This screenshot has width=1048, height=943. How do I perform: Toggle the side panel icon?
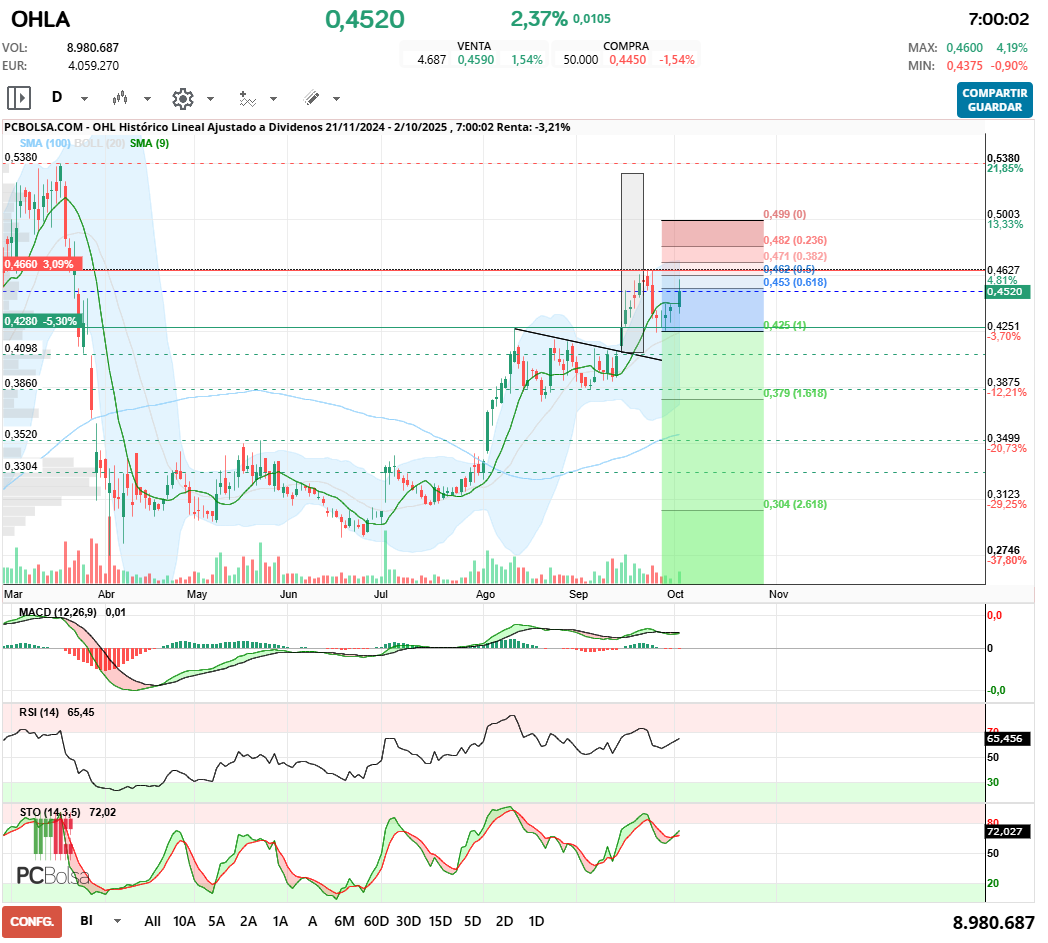(19, 98)
